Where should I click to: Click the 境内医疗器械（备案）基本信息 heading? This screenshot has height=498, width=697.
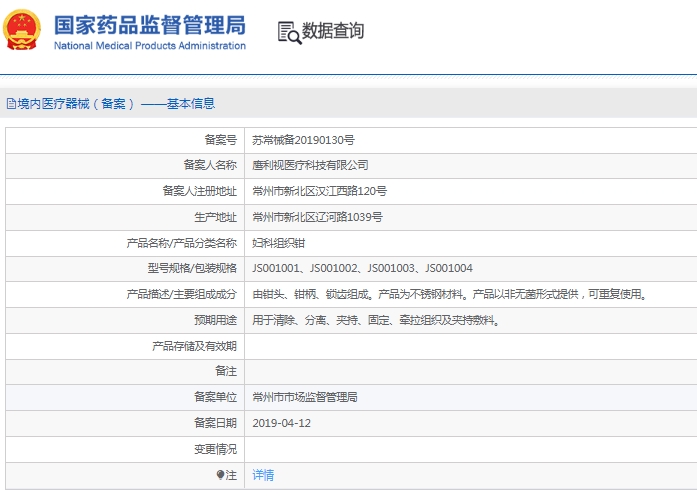[116, 104]
